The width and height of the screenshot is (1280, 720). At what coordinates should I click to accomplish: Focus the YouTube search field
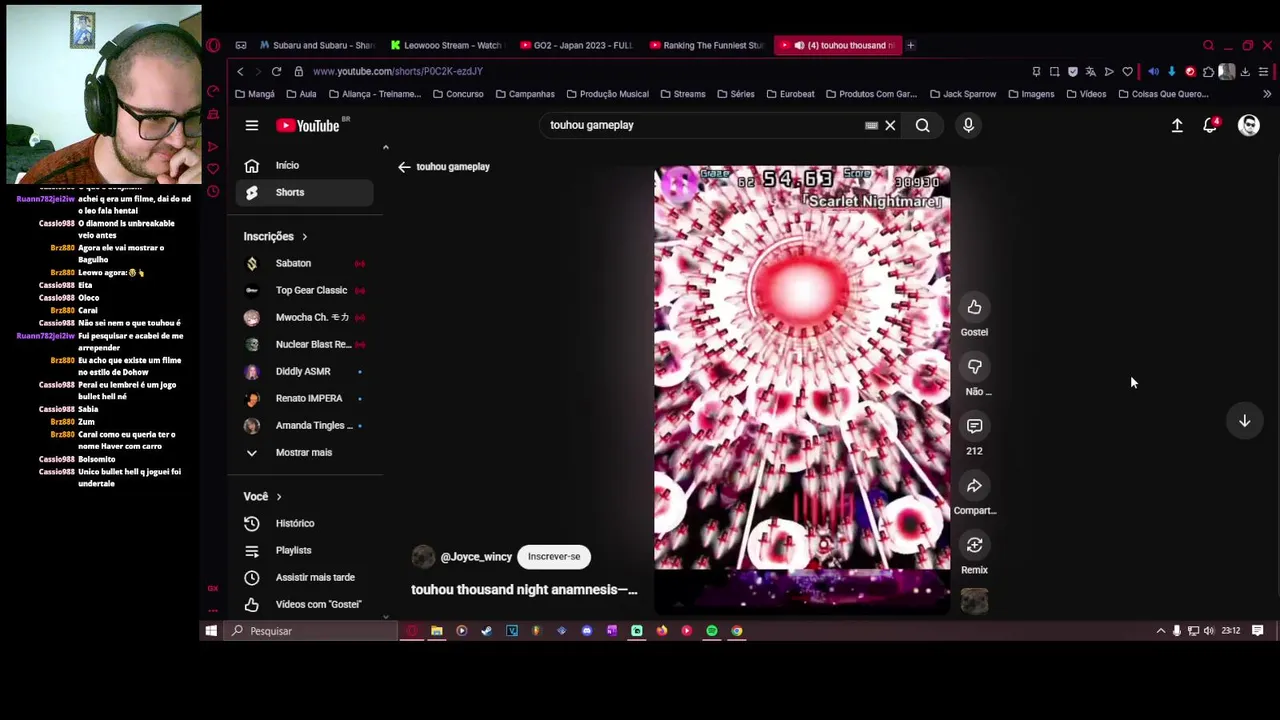click(x=703, y=125)
